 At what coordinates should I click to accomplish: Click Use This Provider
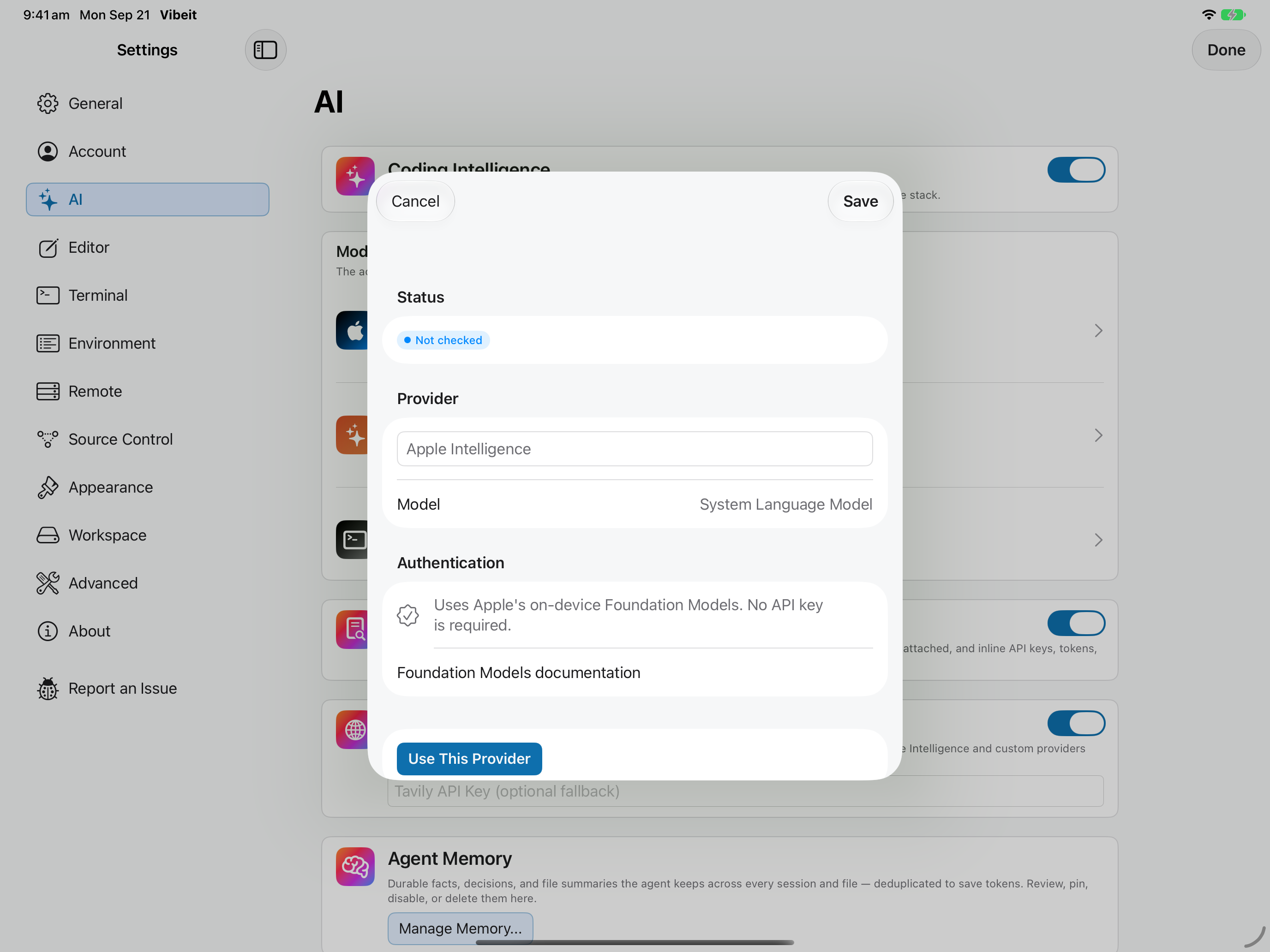(x=469, y=759)
